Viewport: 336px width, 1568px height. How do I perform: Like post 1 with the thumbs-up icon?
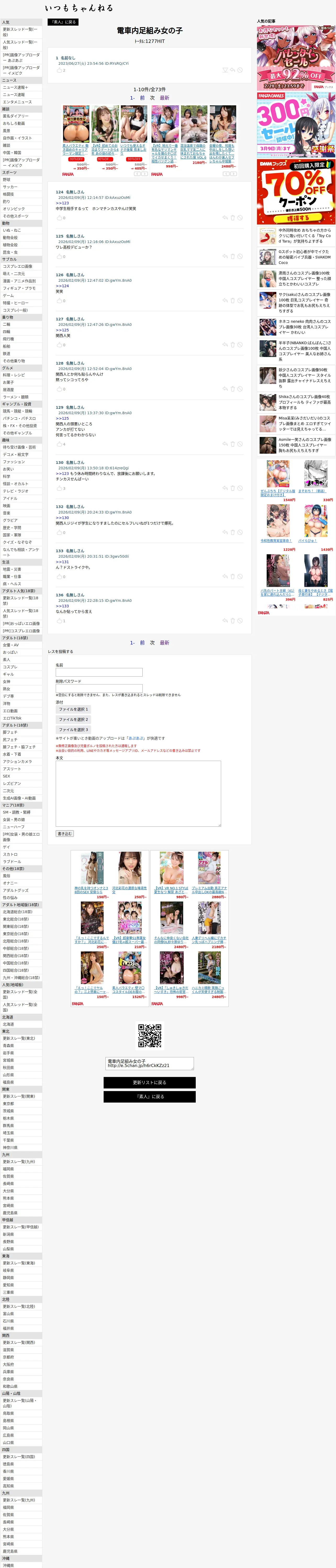point(59,70)
